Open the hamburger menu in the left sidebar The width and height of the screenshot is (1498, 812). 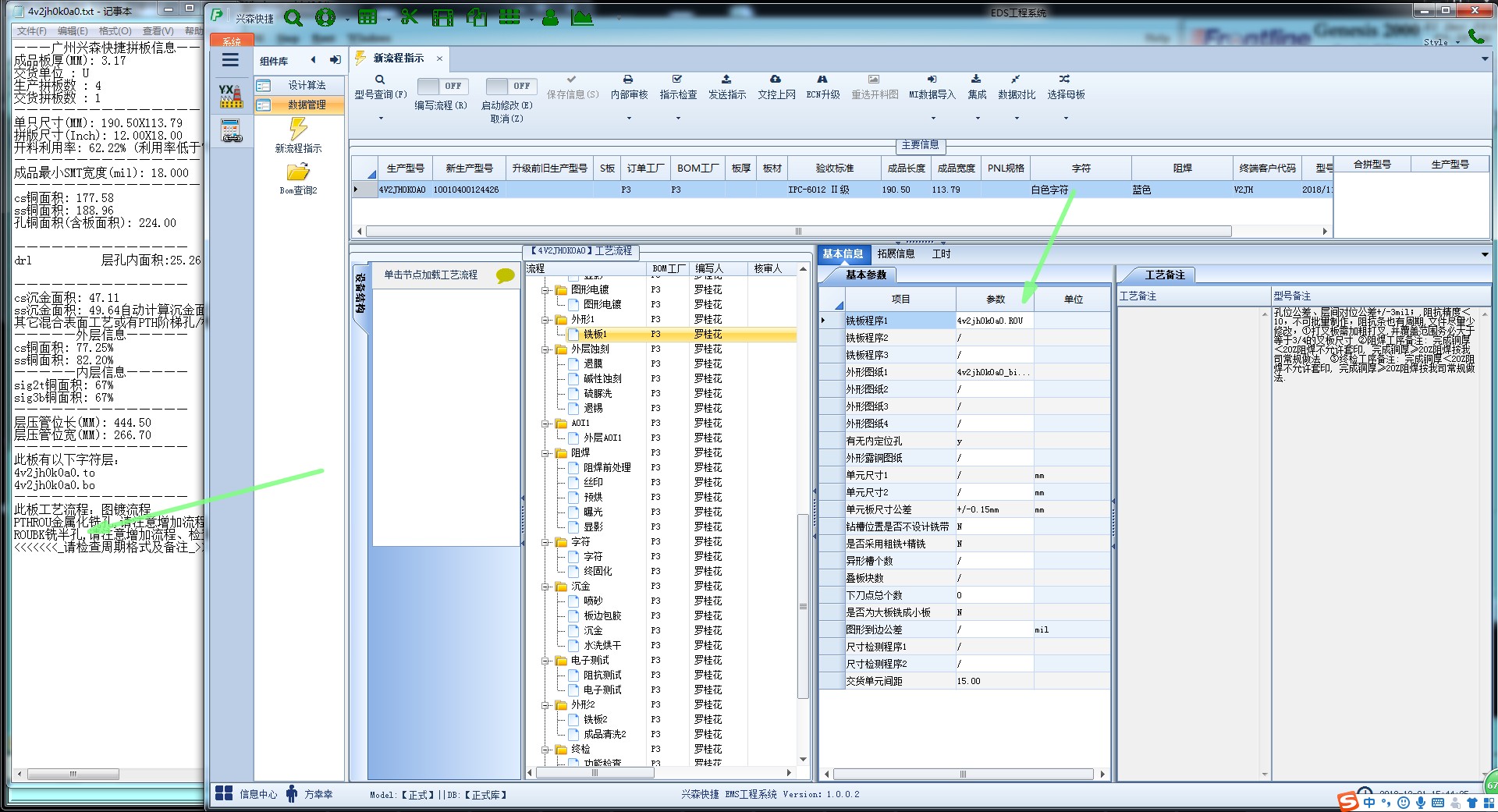coord(230,60)
